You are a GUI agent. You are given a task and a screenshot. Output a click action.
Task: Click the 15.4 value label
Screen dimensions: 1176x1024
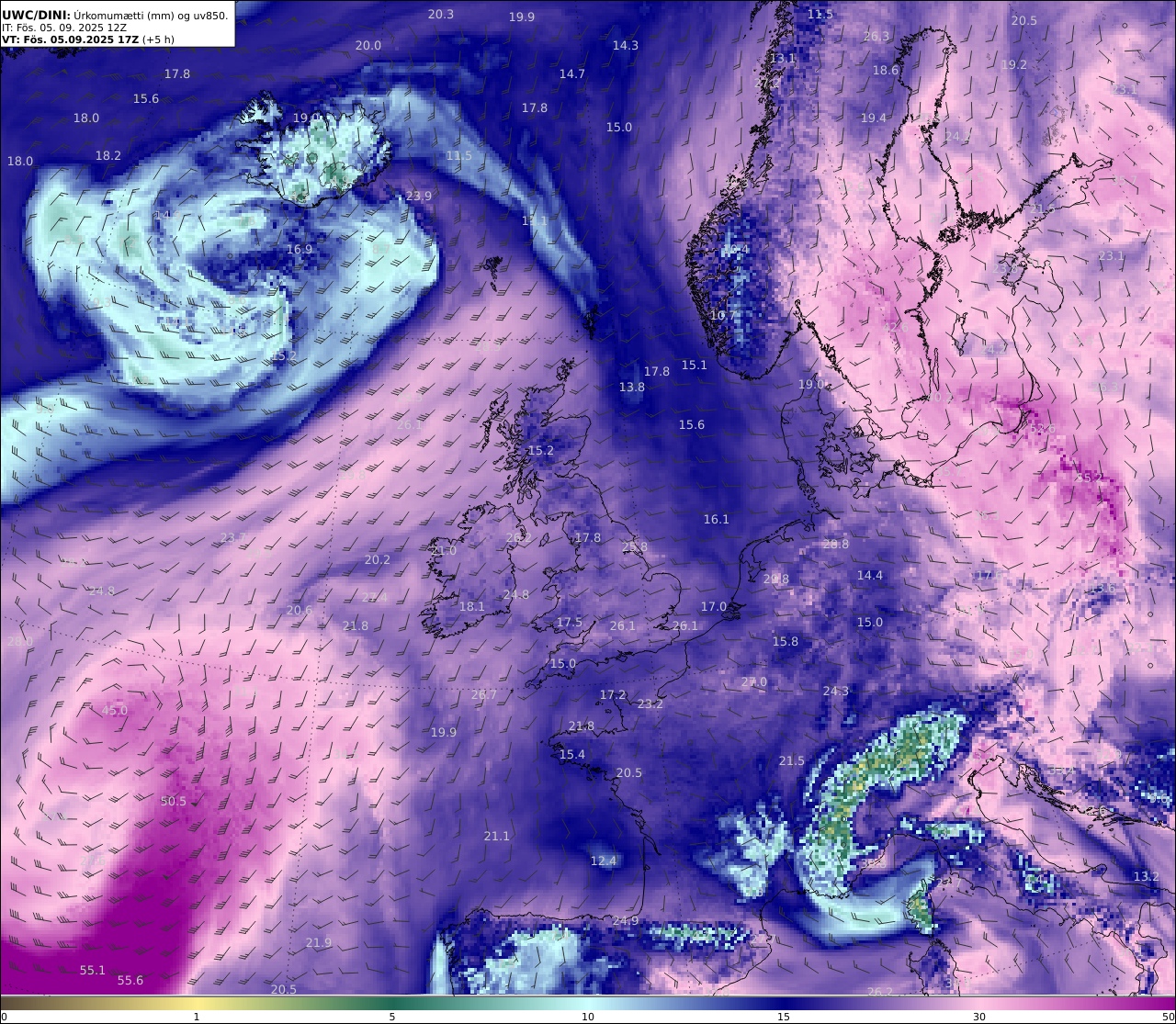tap(572, 755)
